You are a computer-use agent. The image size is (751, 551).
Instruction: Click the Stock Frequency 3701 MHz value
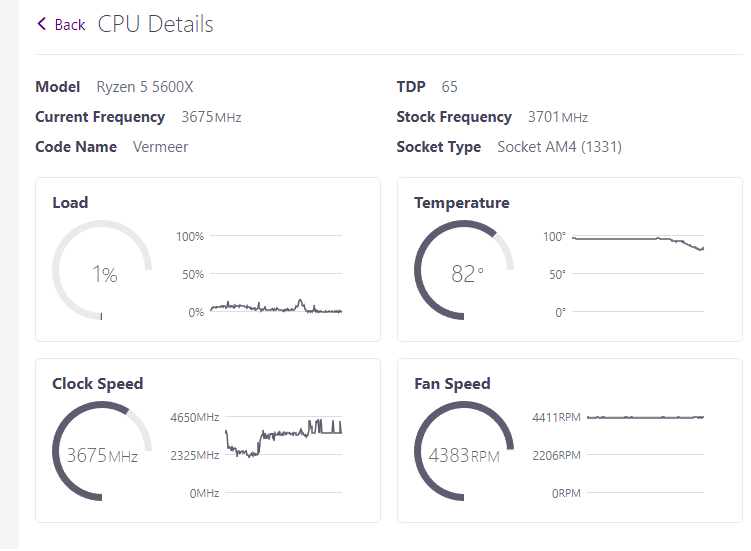[x=557, y=117]
